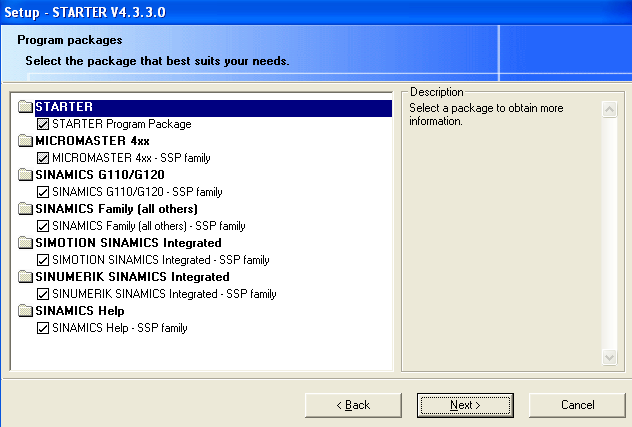Click the Description scrollbar down arrow

pyautogui.click(x=609, y=357)
